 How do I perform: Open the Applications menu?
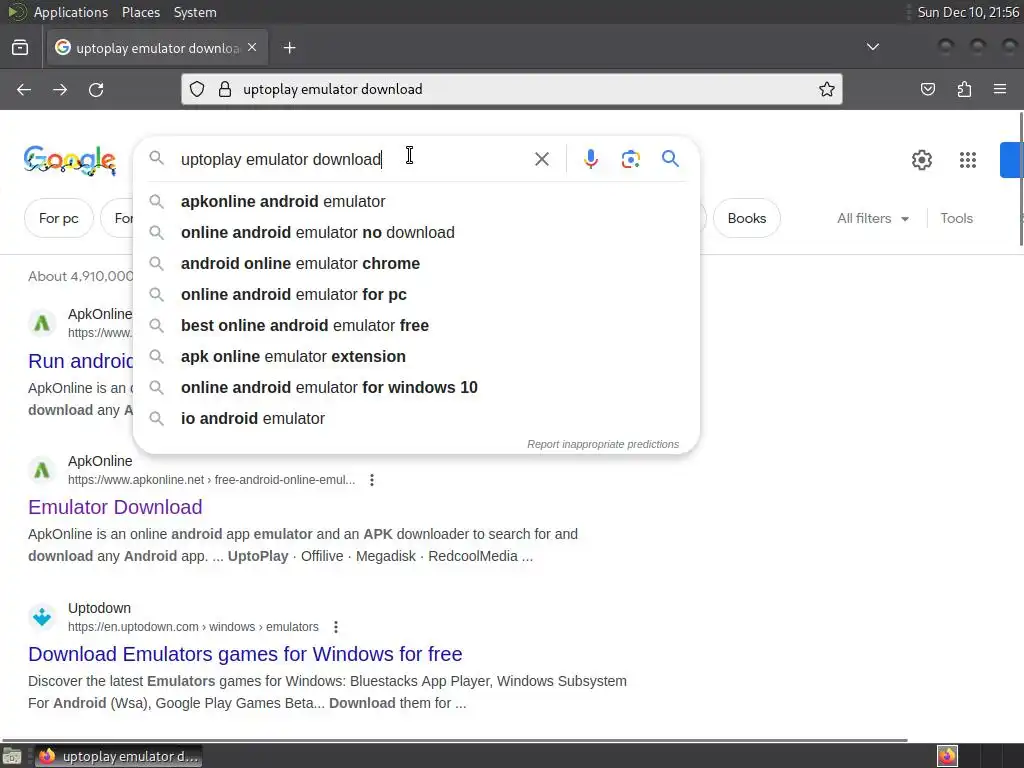(x=71, y=12)
